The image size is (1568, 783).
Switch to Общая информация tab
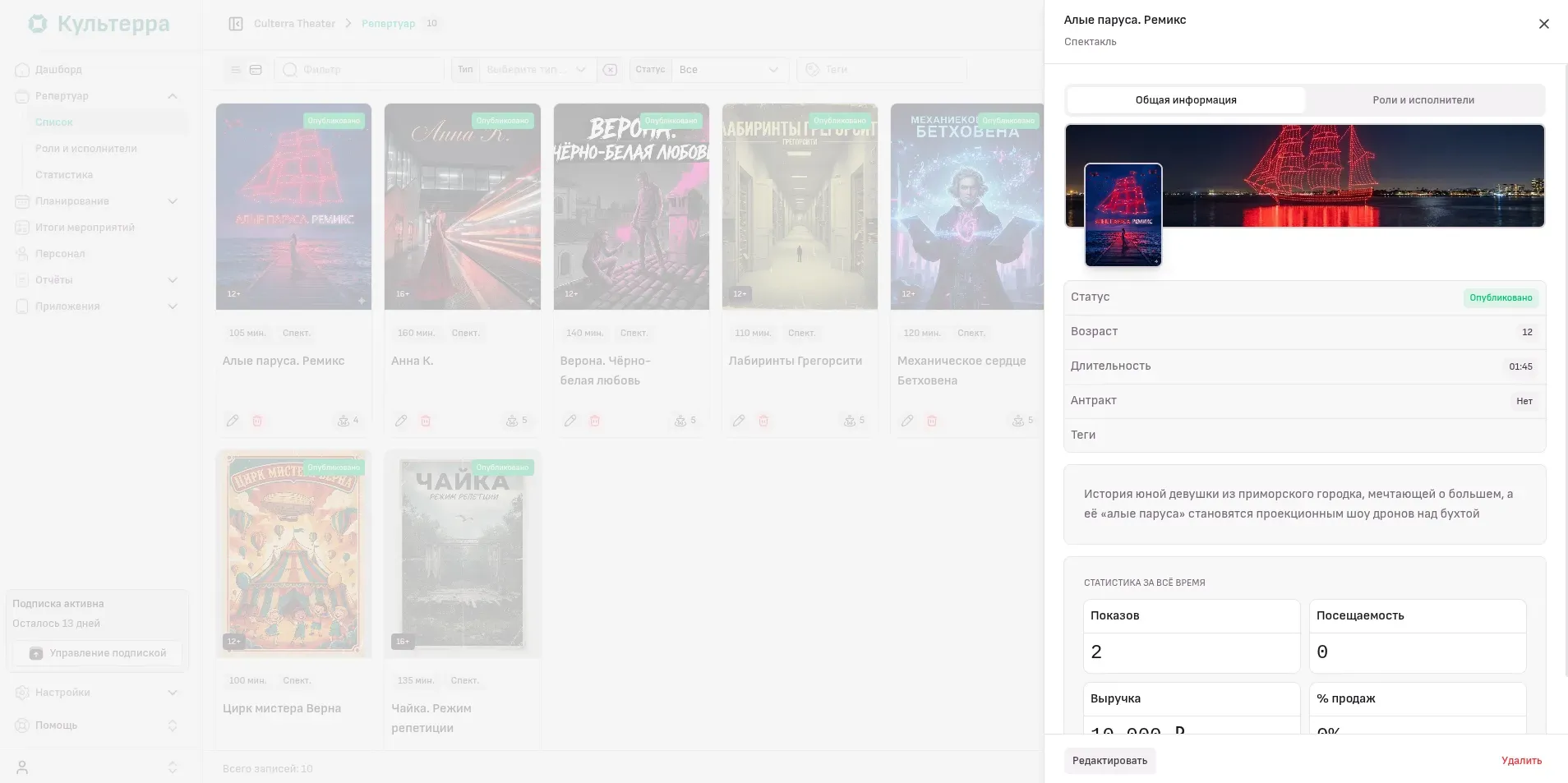1186,100
